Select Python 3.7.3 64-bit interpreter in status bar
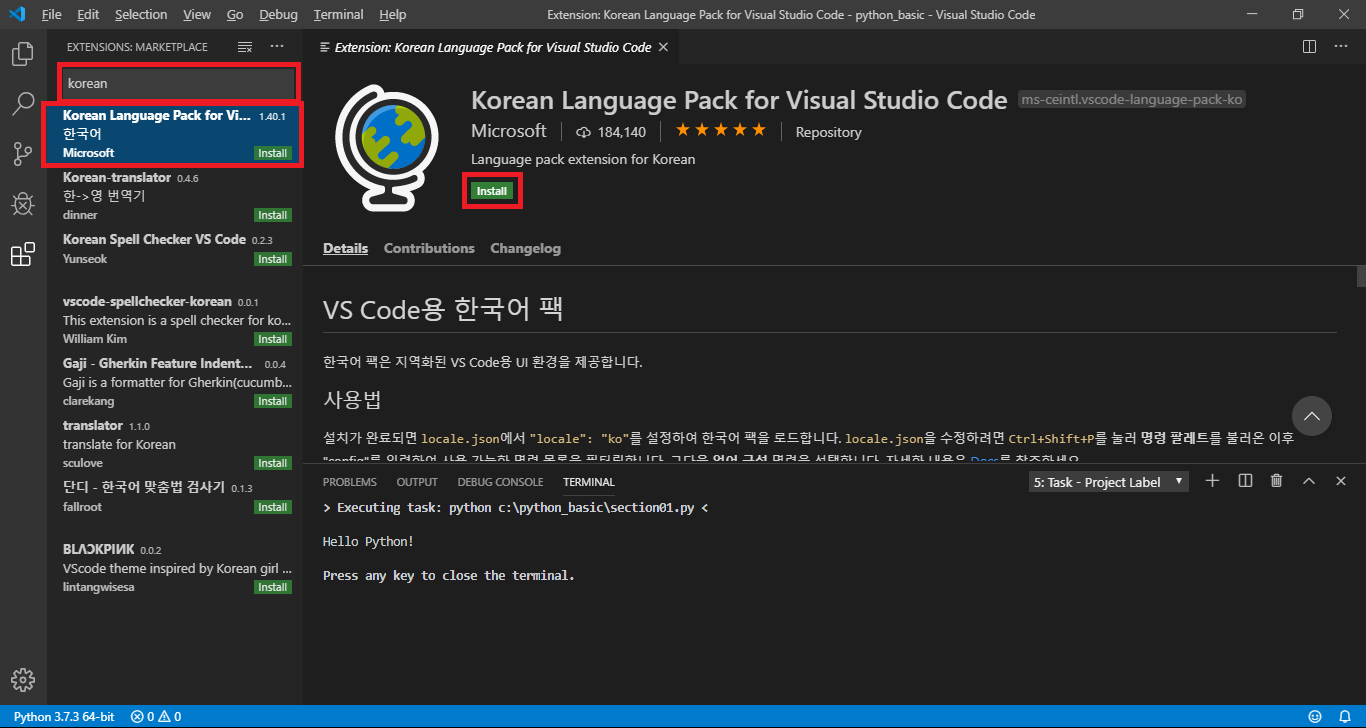Viewport: 1366px width, 728px height. 64,717
